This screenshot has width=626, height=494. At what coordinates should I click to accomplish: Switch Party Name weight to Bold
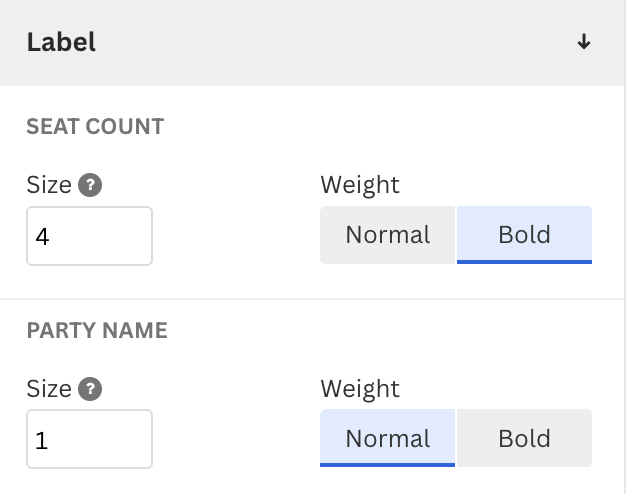[x=524, y=438]
